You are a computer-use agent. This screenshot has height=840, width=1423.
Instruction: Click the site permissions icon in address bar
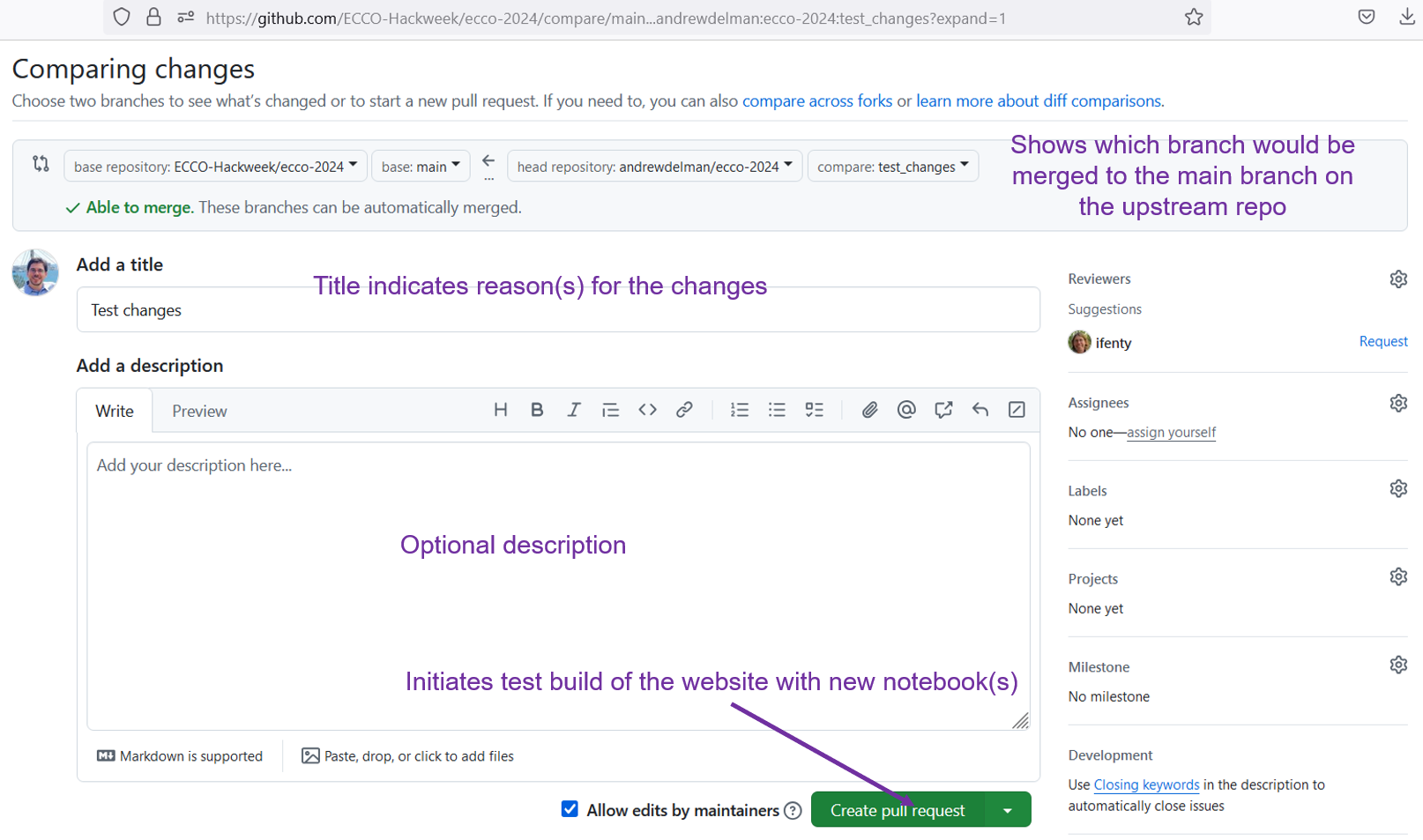pyautogui.click(x=185, y=17)
